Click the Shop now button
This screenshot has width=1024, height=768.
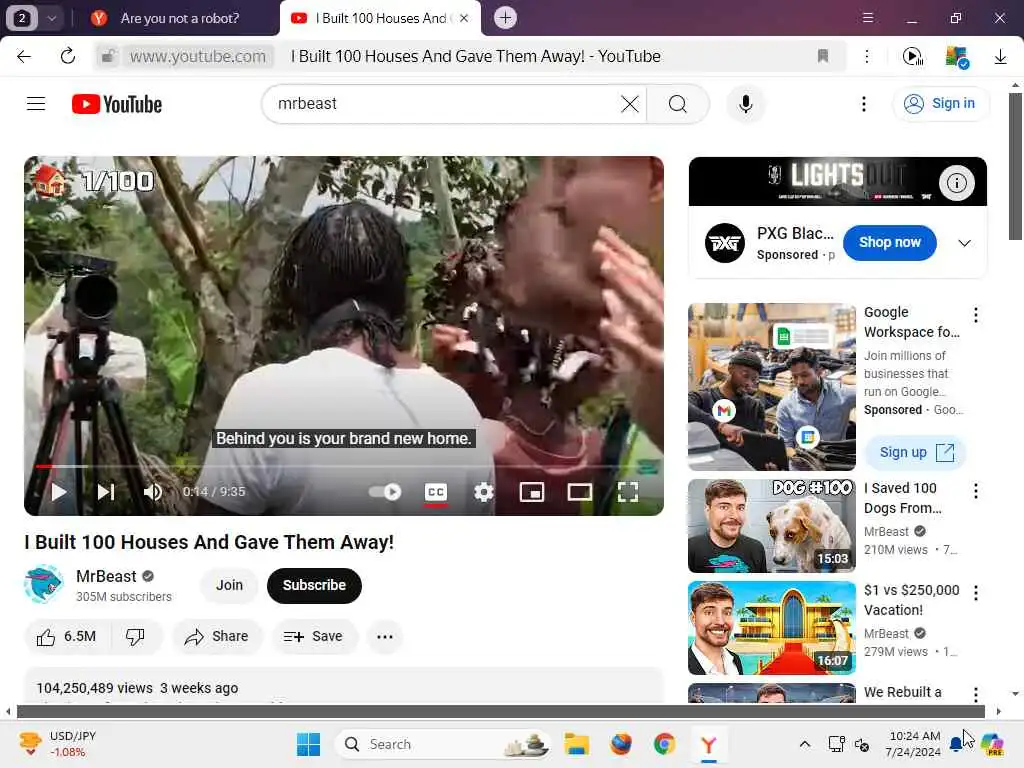tap(889, 242)
